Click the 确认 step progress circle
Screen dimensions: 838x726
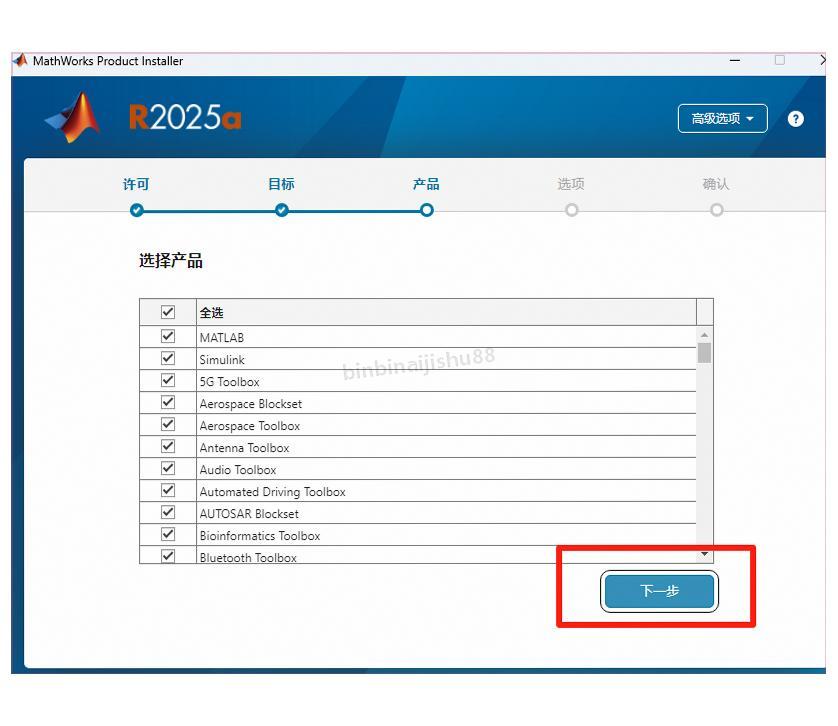coord(716,210)
